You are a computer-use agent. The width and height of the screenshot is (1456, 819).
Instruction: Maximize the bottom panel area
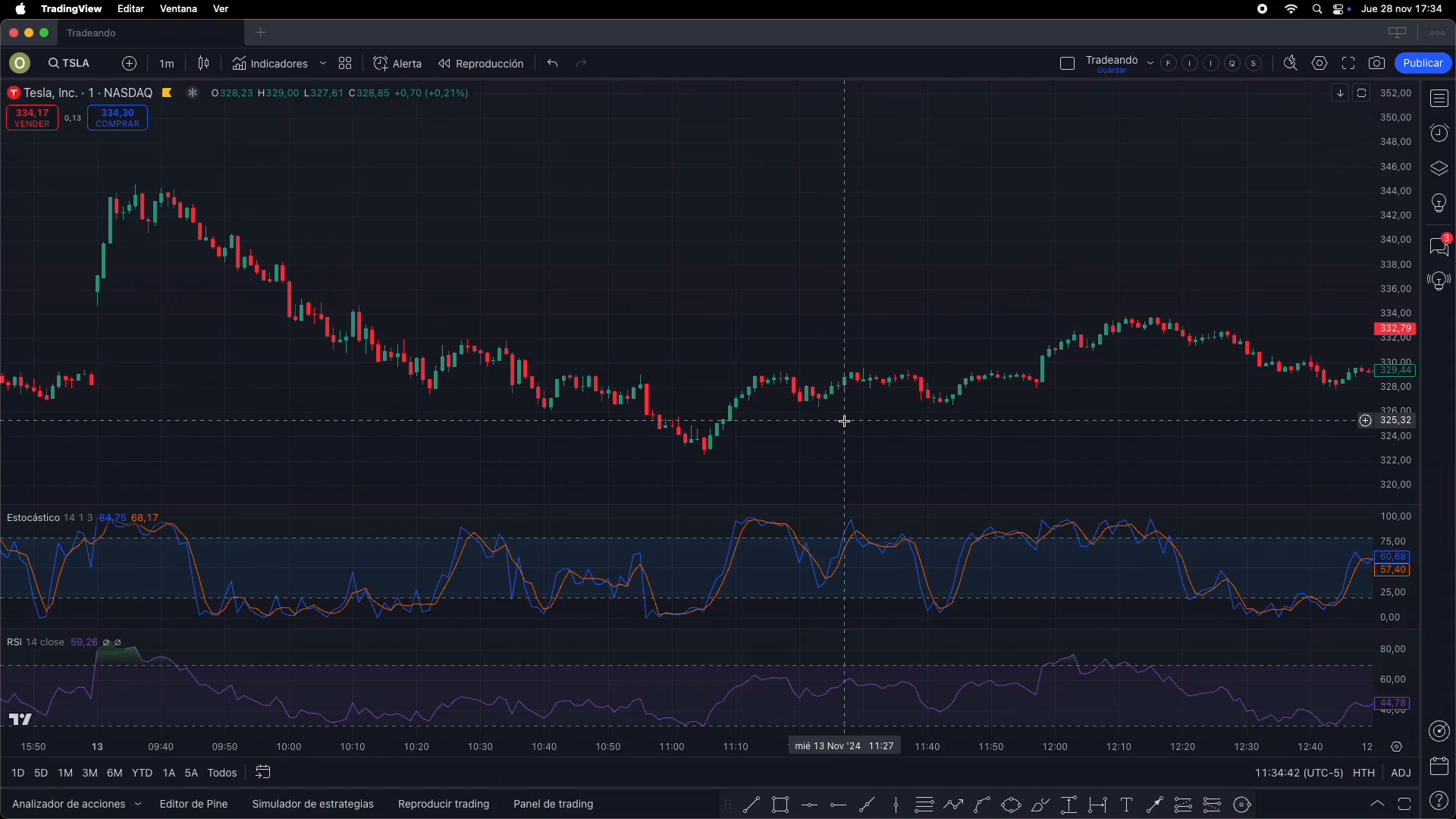(x=1405, y=805)
